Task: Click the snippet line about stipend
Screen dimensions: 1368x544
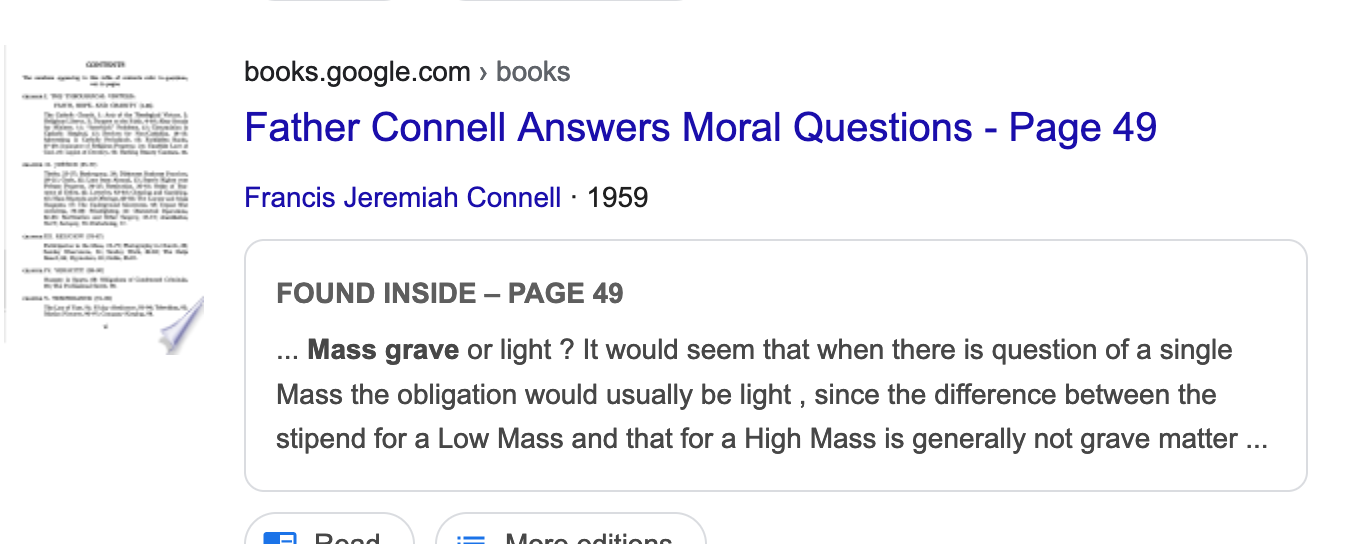Action: point(772,438)
